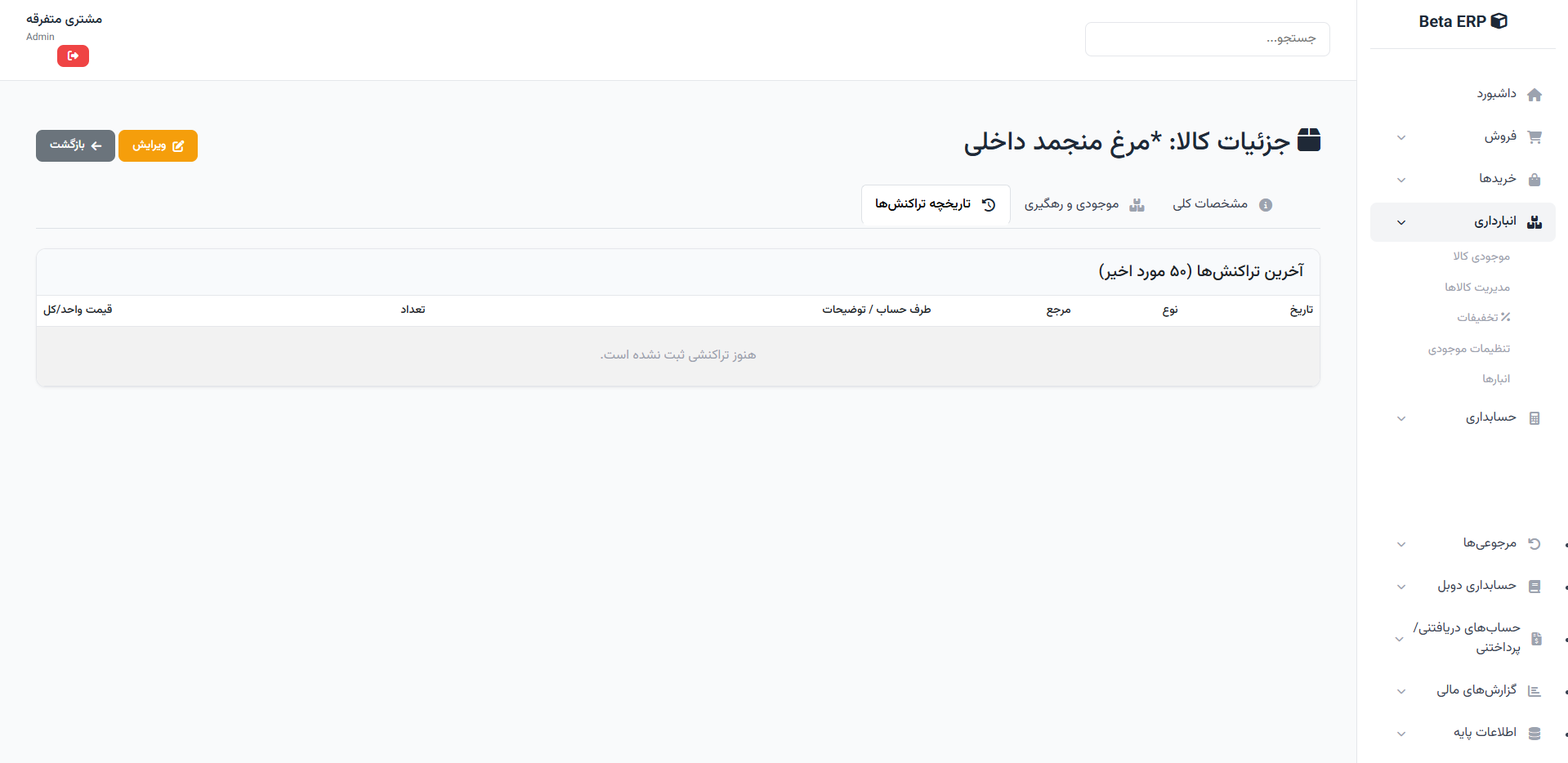Viewport: 1568px width, 763px height.
Task: Expand the حساب‌های دریافتنی/پرداختنی chevron
Action: [x=1399, y=639]
